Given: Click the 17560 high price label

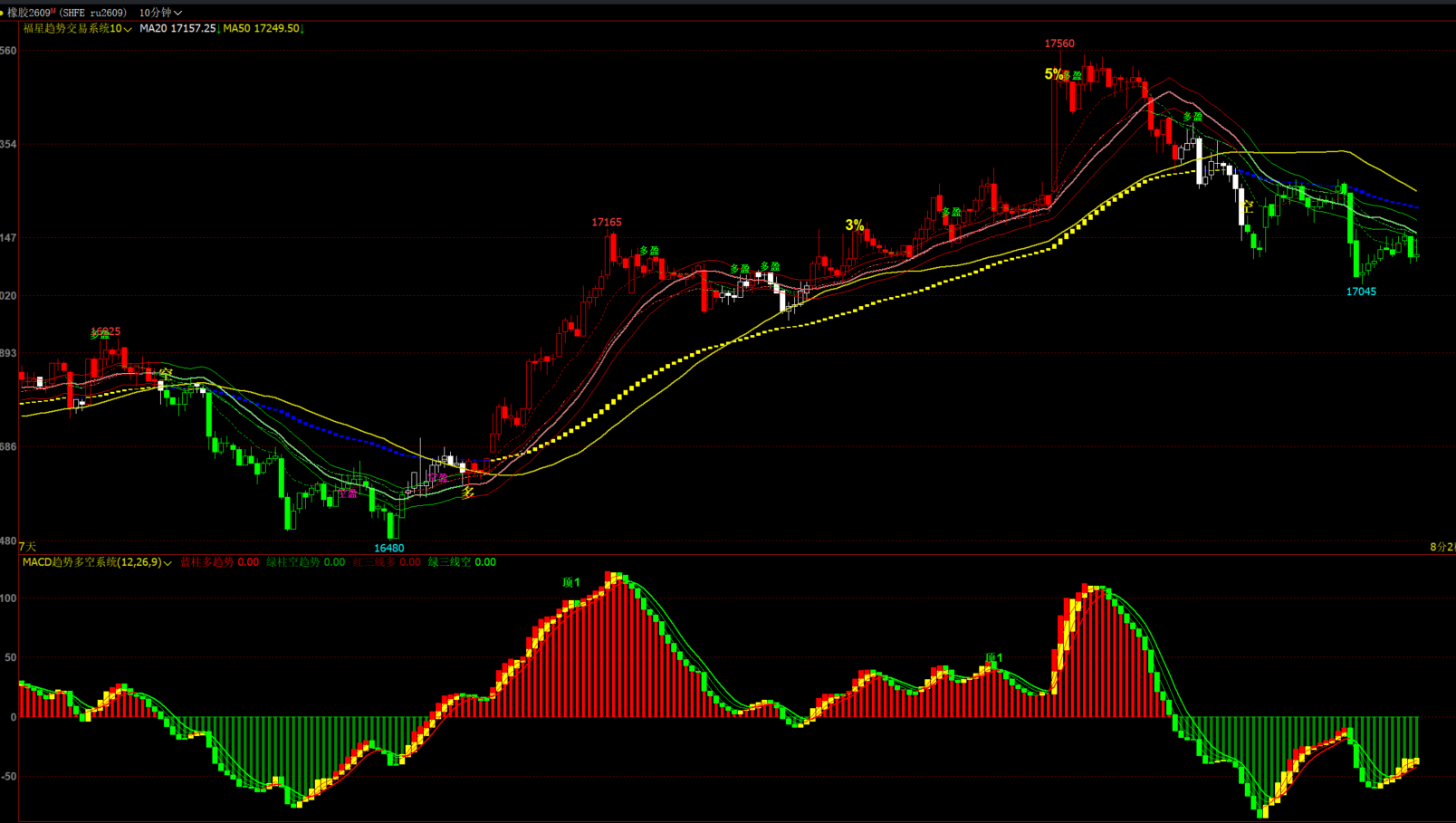Looking at the screenshot, I should pos(1059,43).
